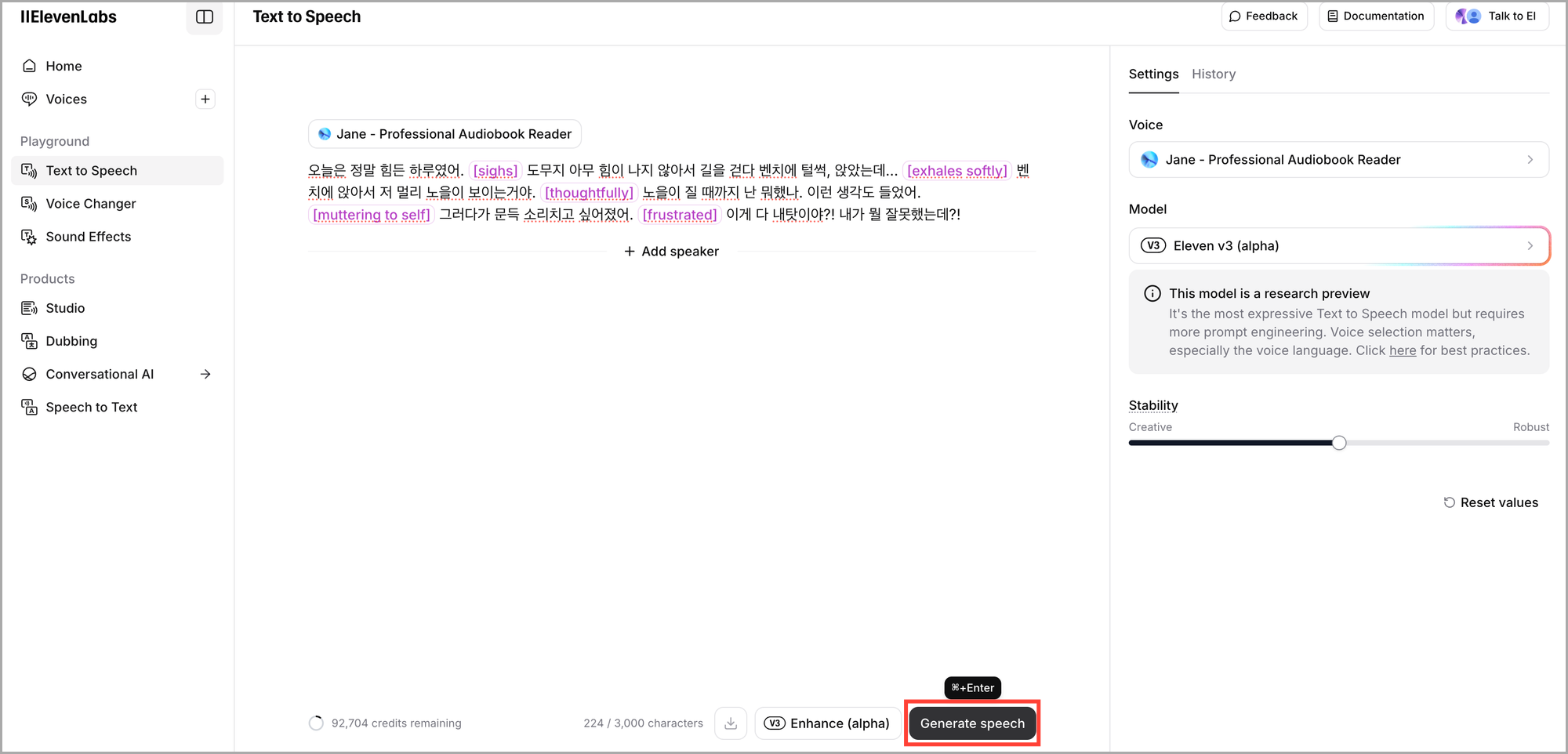Image resolution: width=1568 pixels, height=754 pixels.
Task: Open Documentation
Action: pos(1376,16)
